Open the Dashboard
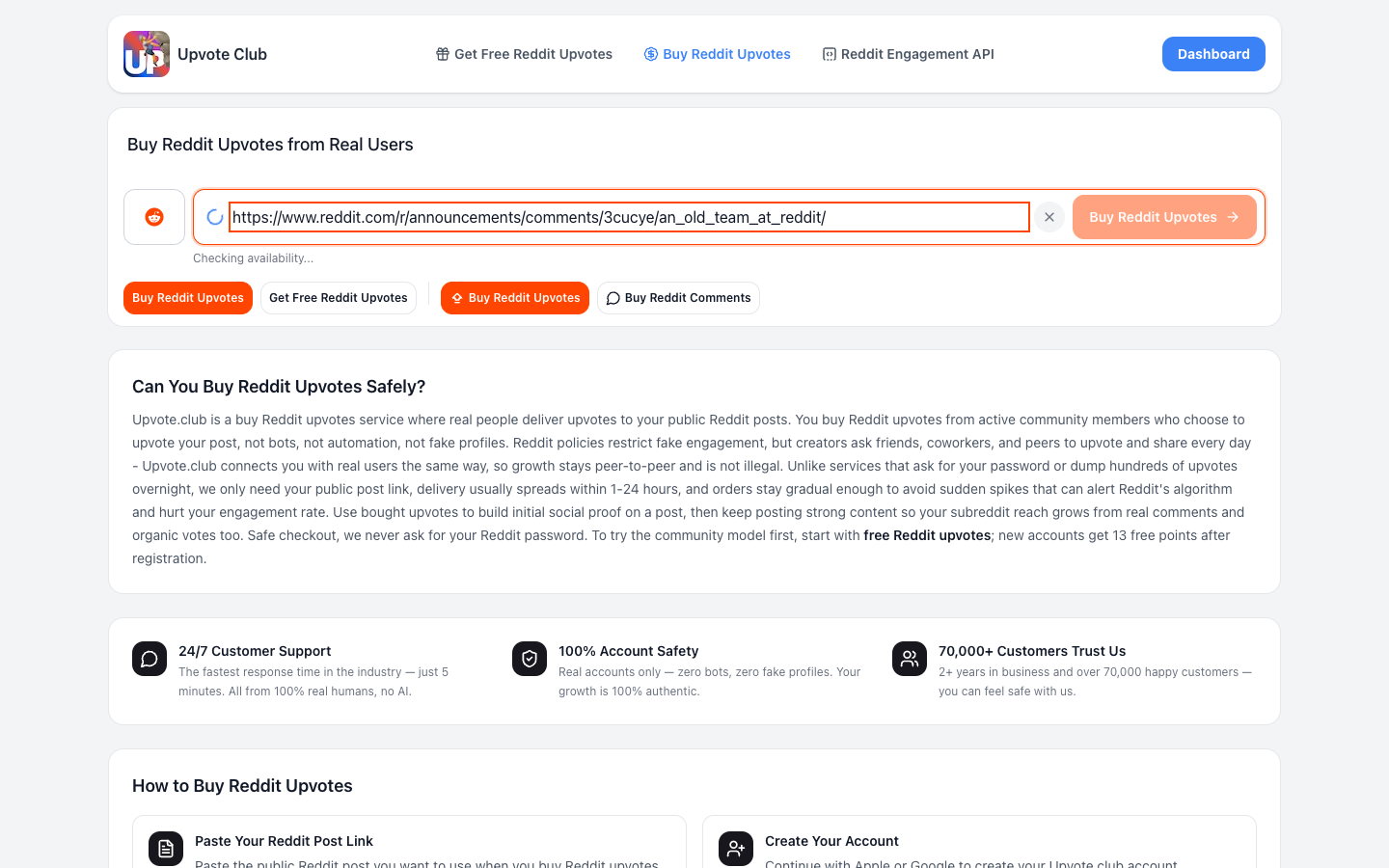The height and width of the screenshot is (868, 1389). point(1213,54)
